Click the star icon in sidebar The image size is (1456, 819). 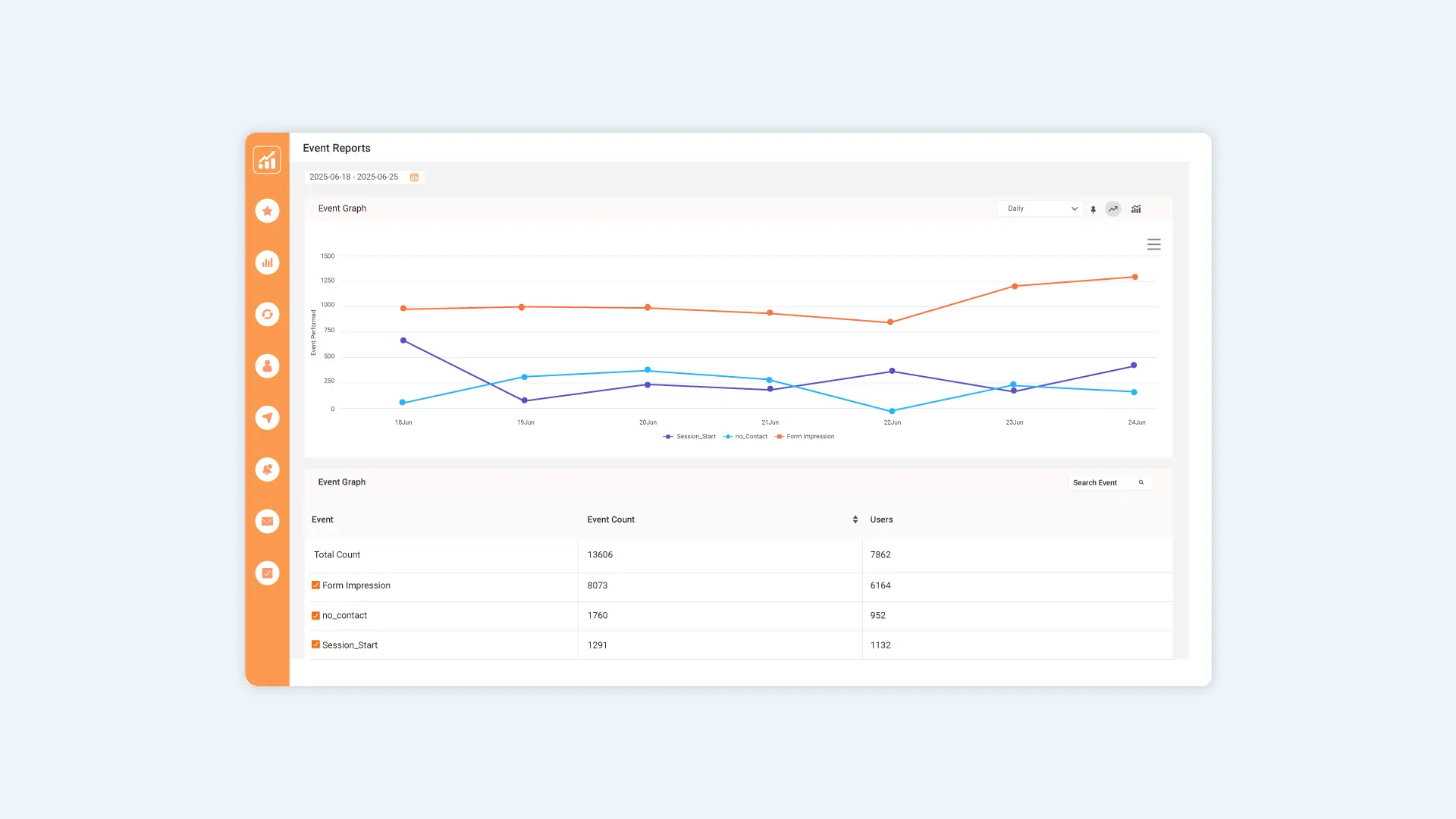pyautogui.click(x=267, y=211)
